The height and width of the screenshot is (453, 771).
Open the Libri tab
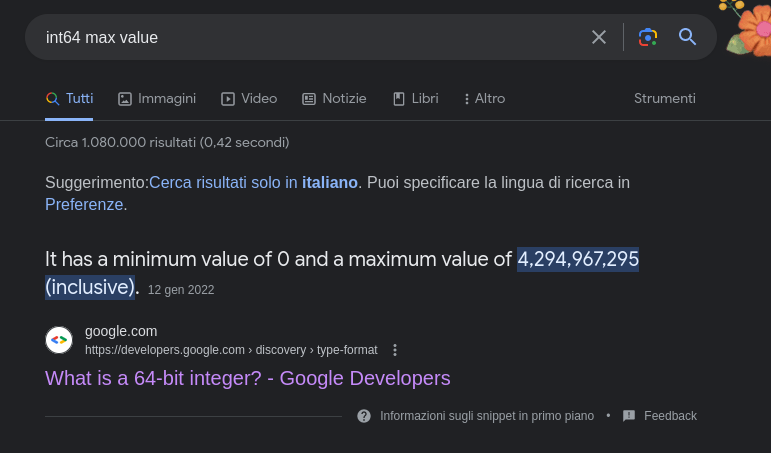(415, 98)
